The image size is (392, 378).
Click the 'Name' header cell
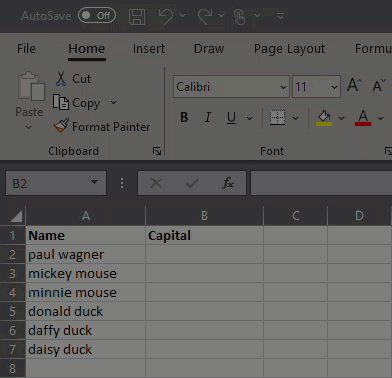point(85,235)
